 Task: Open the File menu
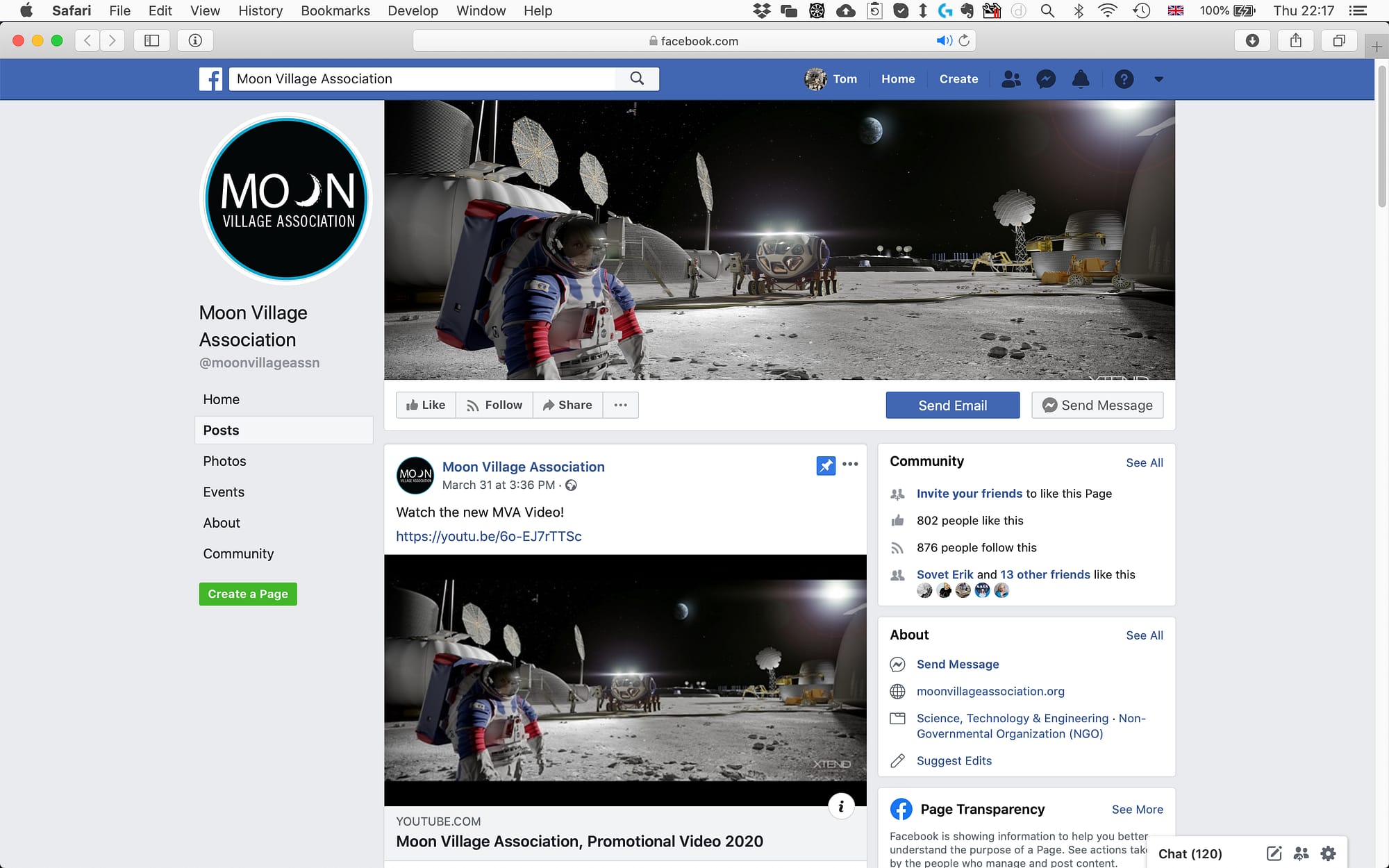[x=119, y=10]
